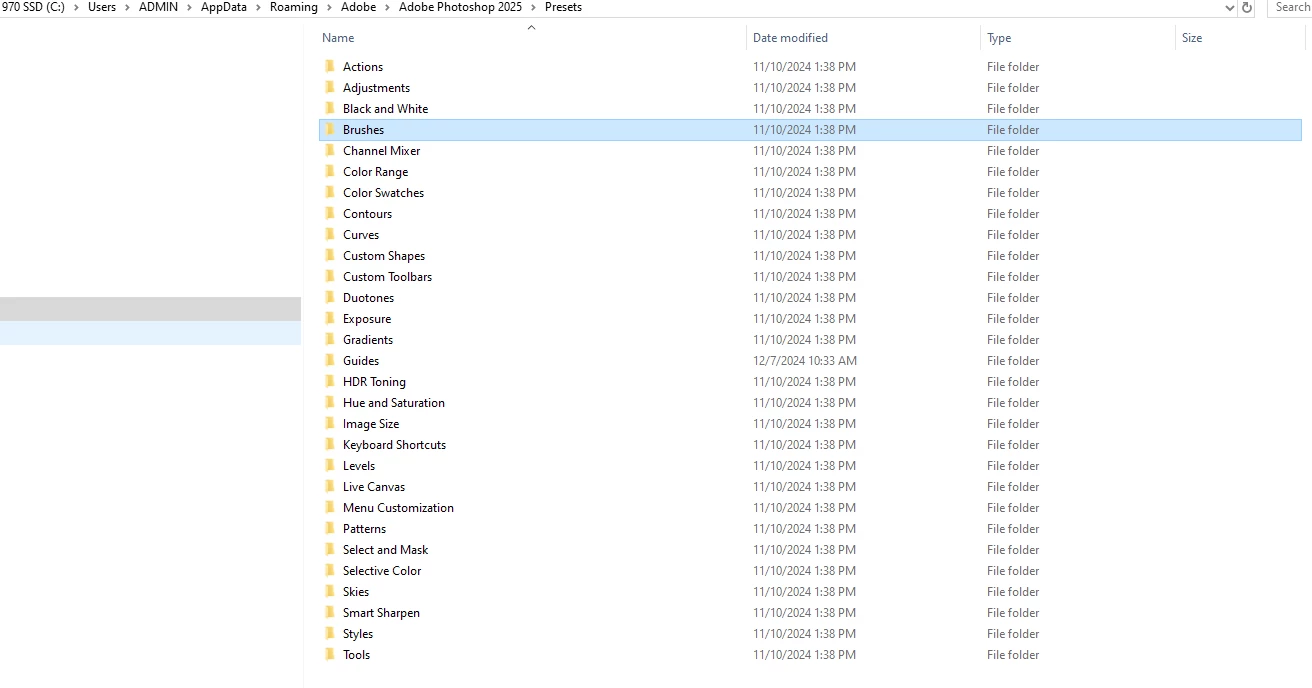
Task: Expand the chevron after Users in path
Action: click(128, 7)
